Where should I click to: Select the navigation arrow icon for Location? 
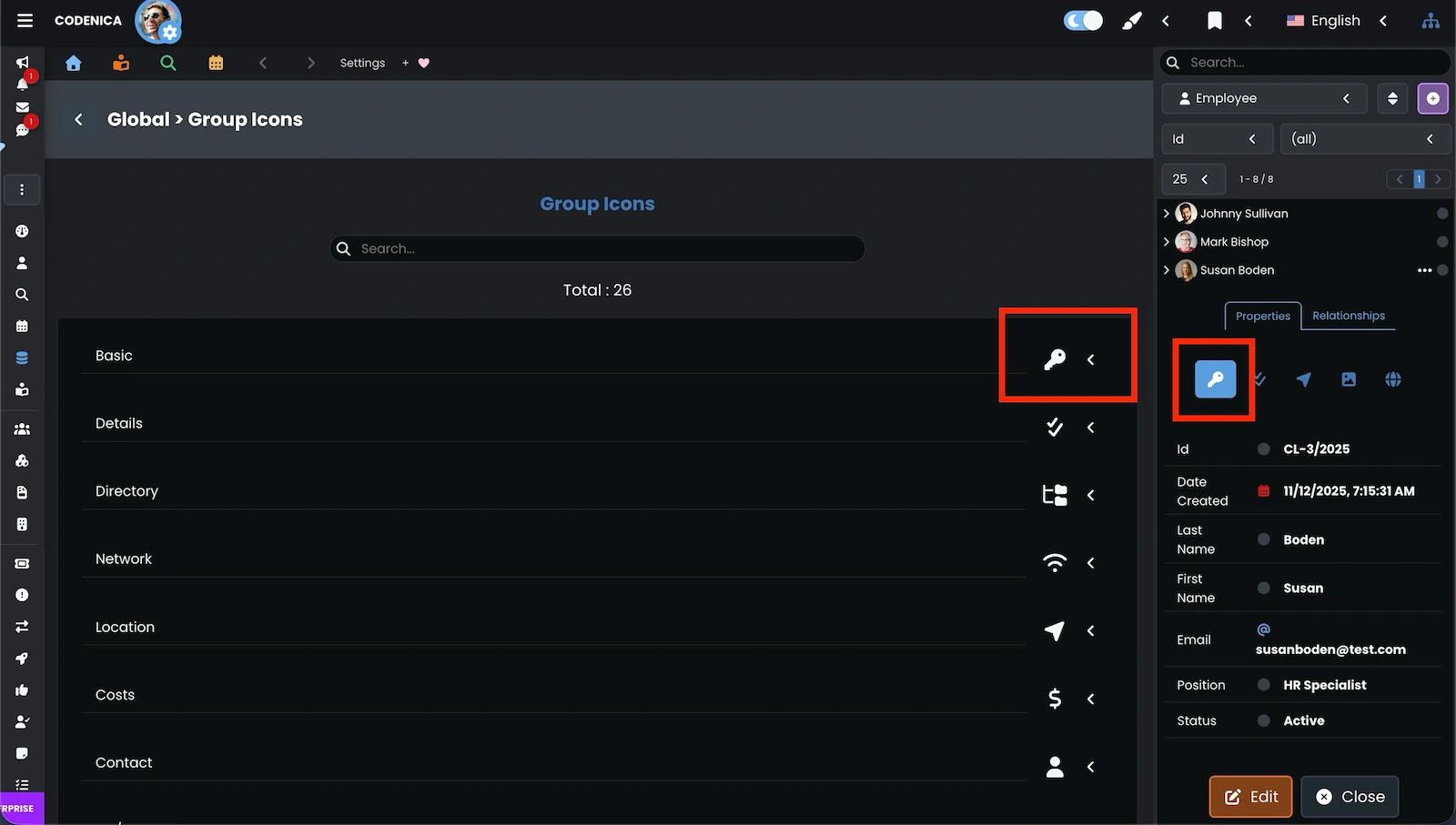click(1054, 630)
